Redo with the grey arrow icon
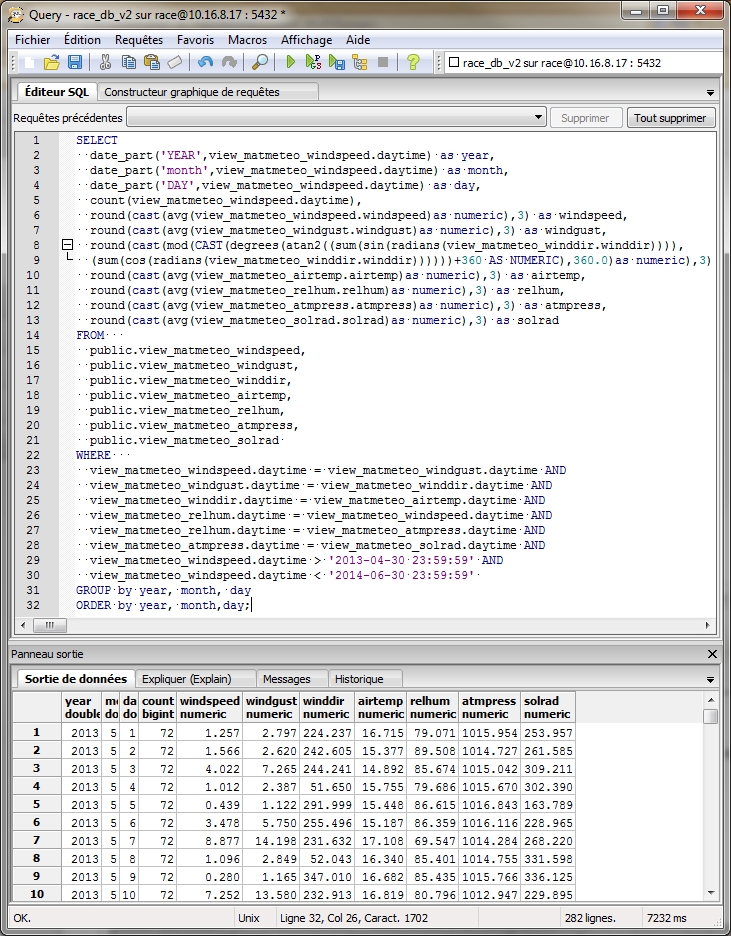Image resolution: width=731 pixels, height=936 pixels. (x=229, y=62)
